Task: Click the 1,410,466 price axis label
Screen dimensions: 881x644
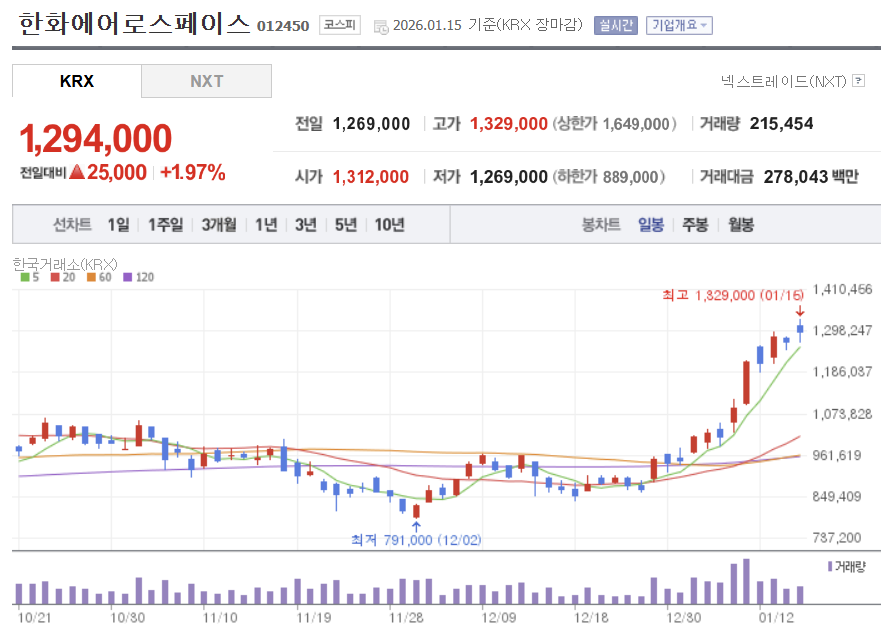Action: click(x=842, y=289)
